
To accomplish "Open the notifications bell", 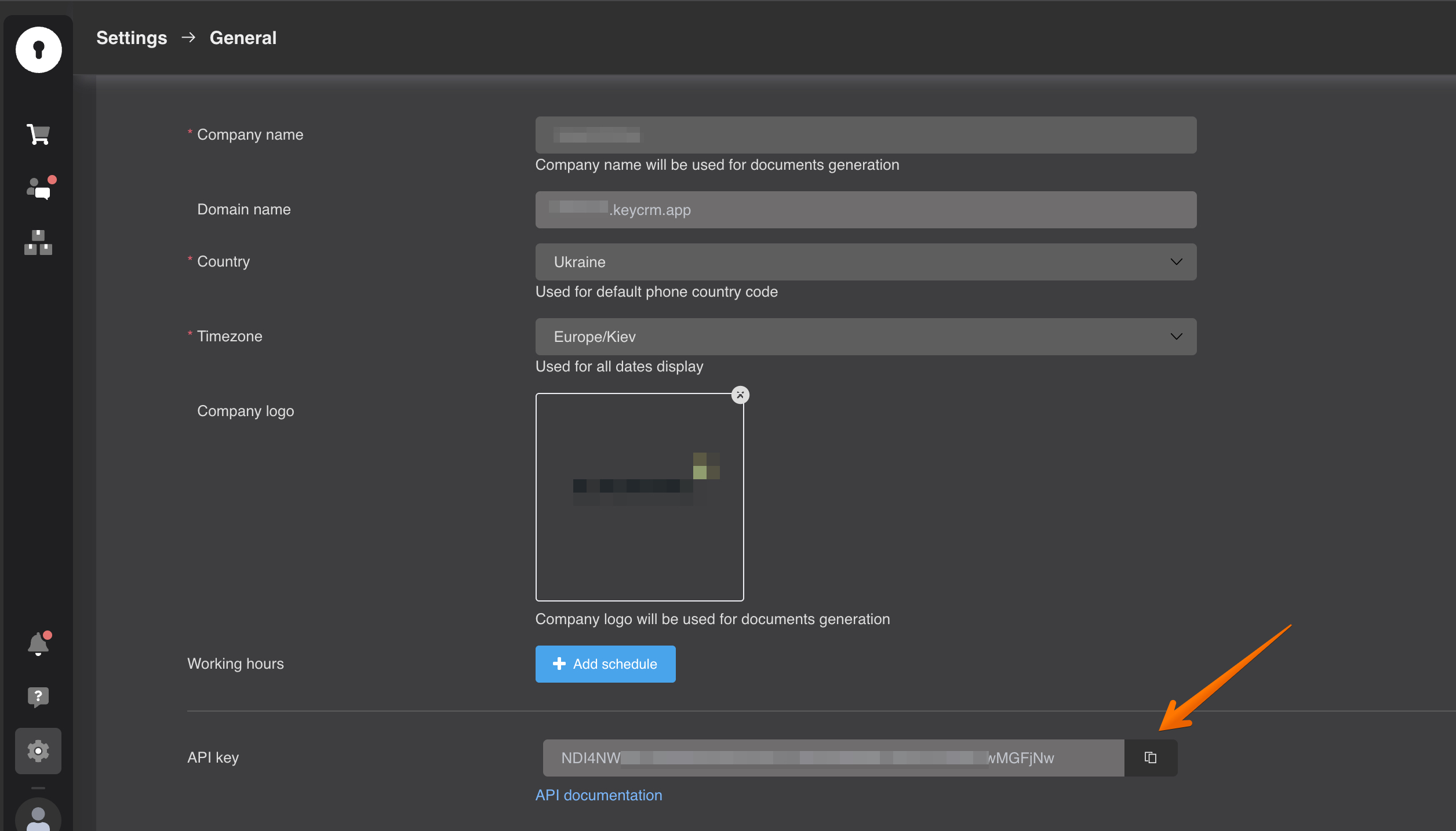I will [x=38, y=643].
